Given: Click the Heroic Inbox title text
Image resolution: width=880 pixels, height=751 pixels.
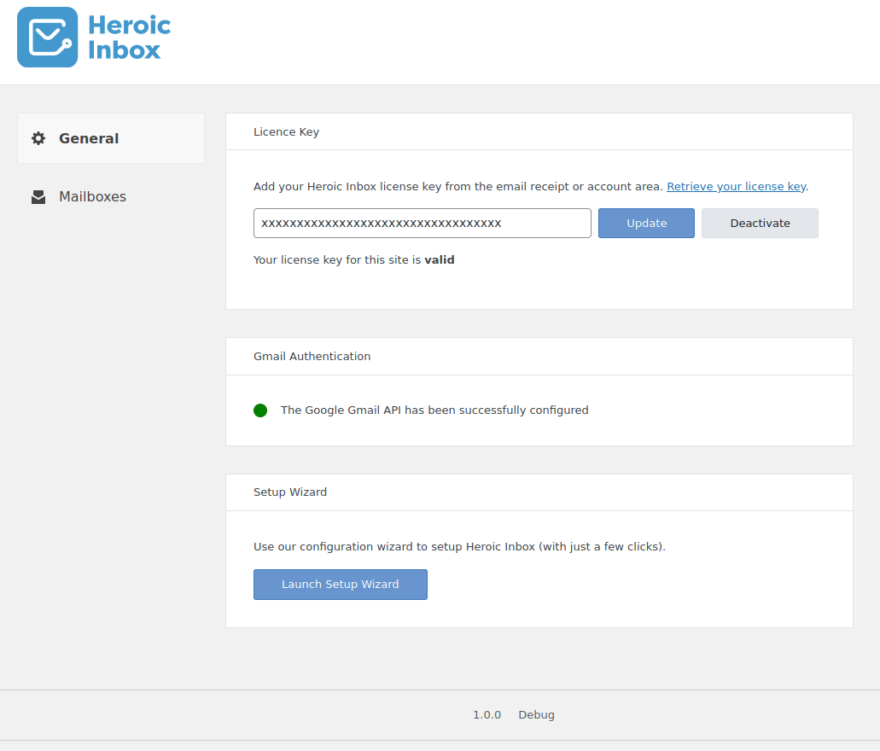Looking at the screenshot, I should (129, 38).
